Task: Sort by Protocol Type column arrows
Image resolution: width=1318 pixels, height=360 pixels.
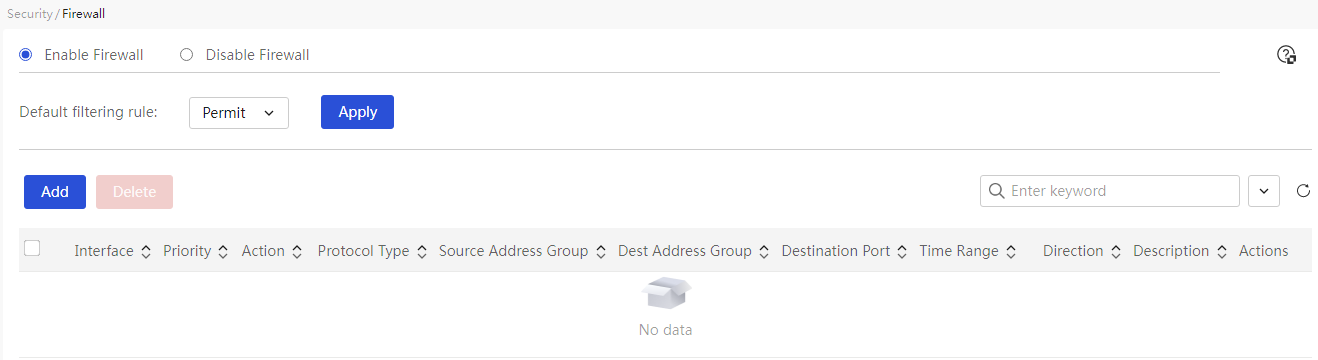Action: (x=422, y=252)
